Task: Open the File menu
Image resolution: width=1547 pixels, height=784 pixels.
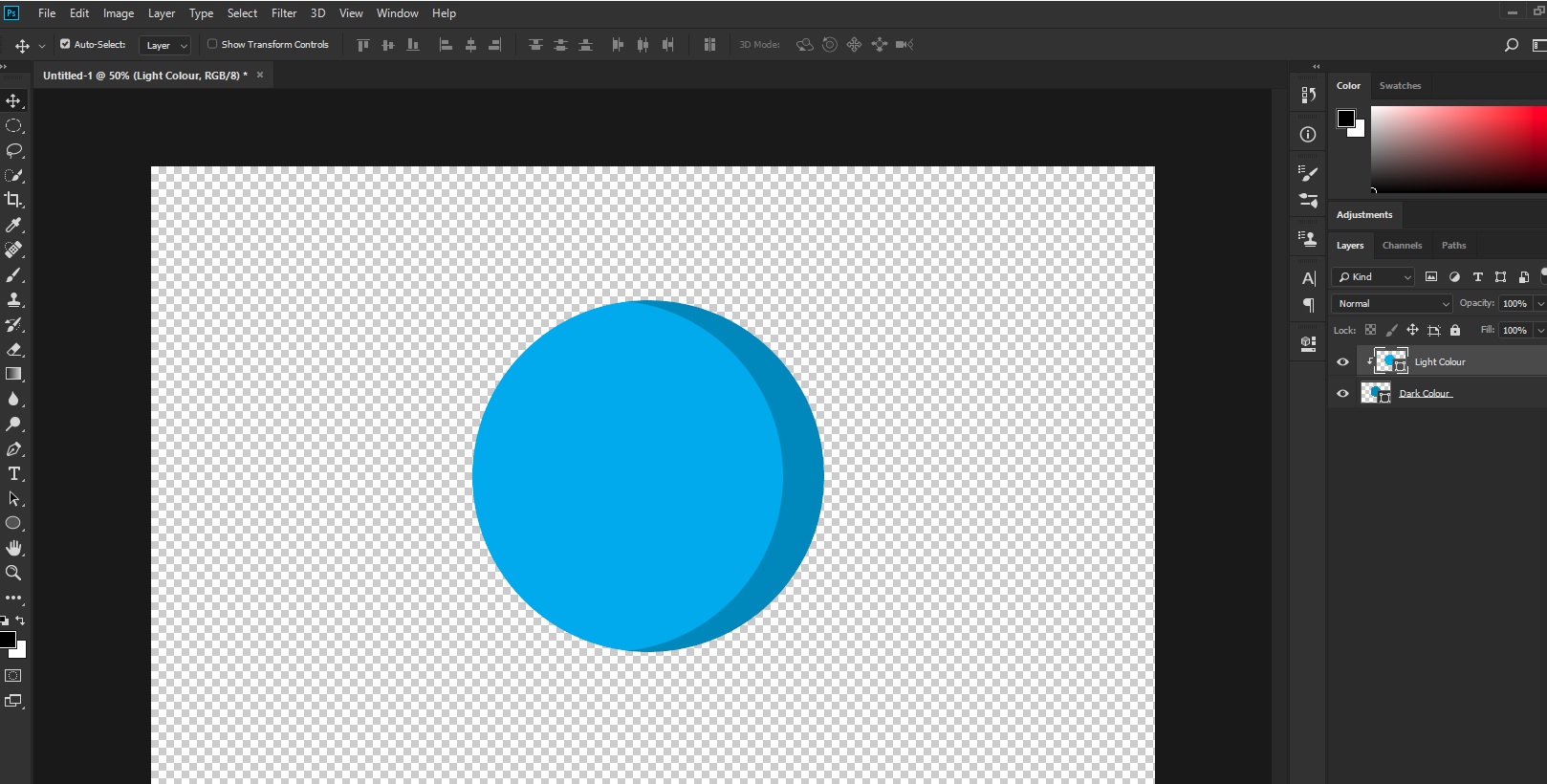Action: coord(47,13)
